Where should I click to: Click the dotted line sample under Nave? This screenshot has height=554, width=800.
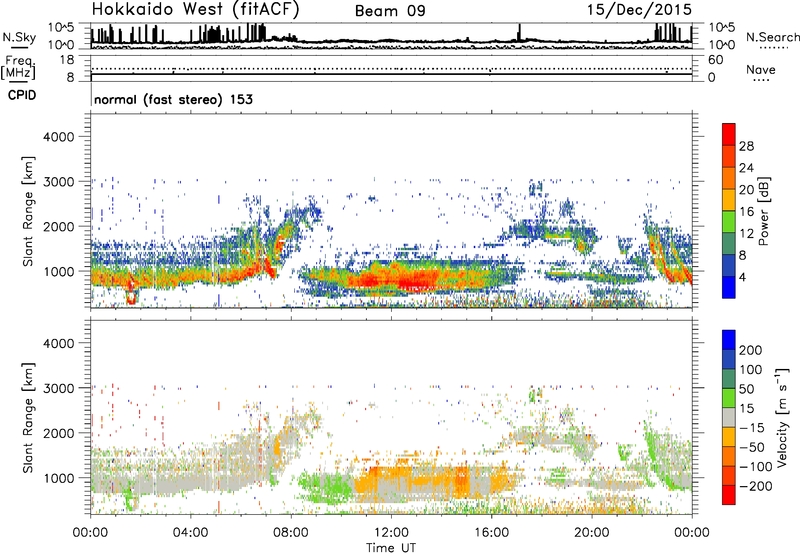(761, 81)
